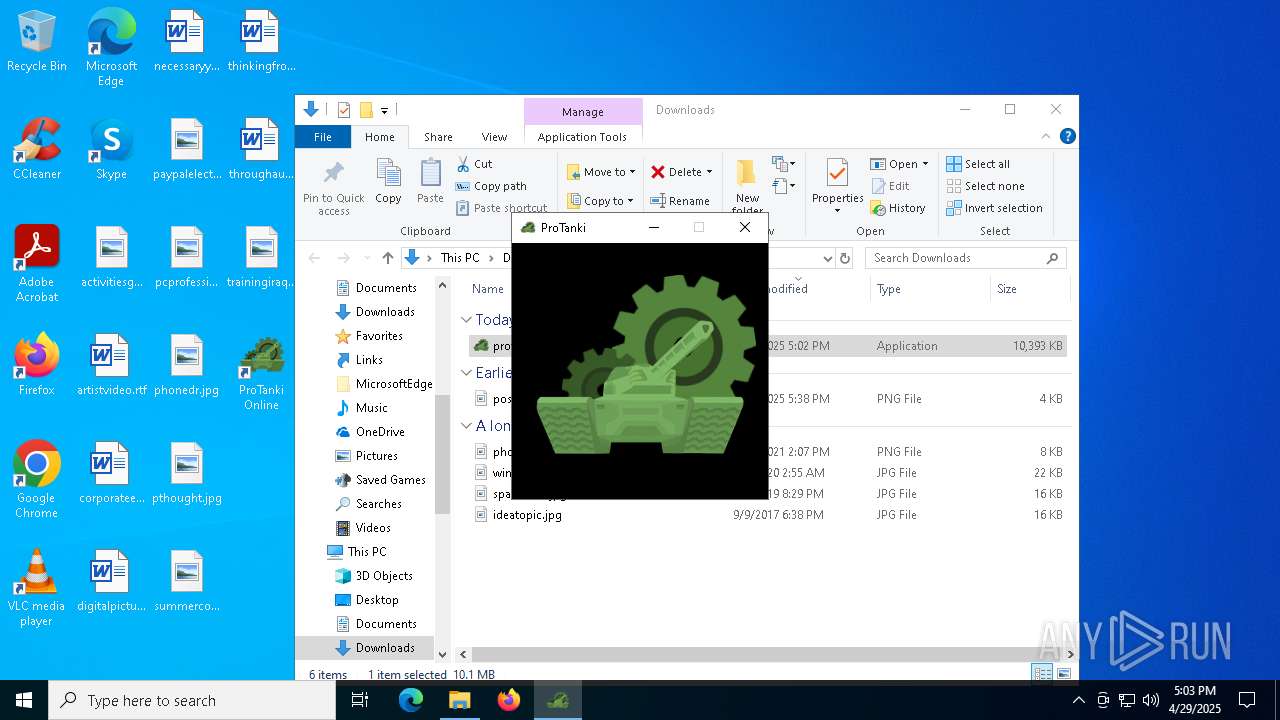Click the volume tray icon
The image size is (1280, 720).
click(x=1151, y=700)
